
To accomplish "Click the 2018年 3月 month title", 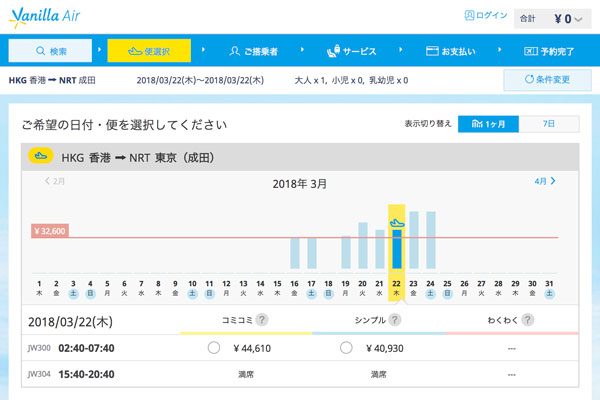I will pos(300,184).
